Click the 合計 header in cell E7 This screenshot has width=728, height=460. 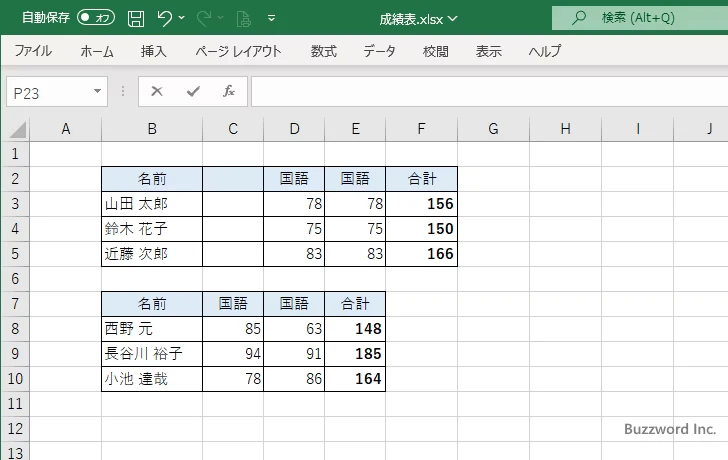pos(355,304)
